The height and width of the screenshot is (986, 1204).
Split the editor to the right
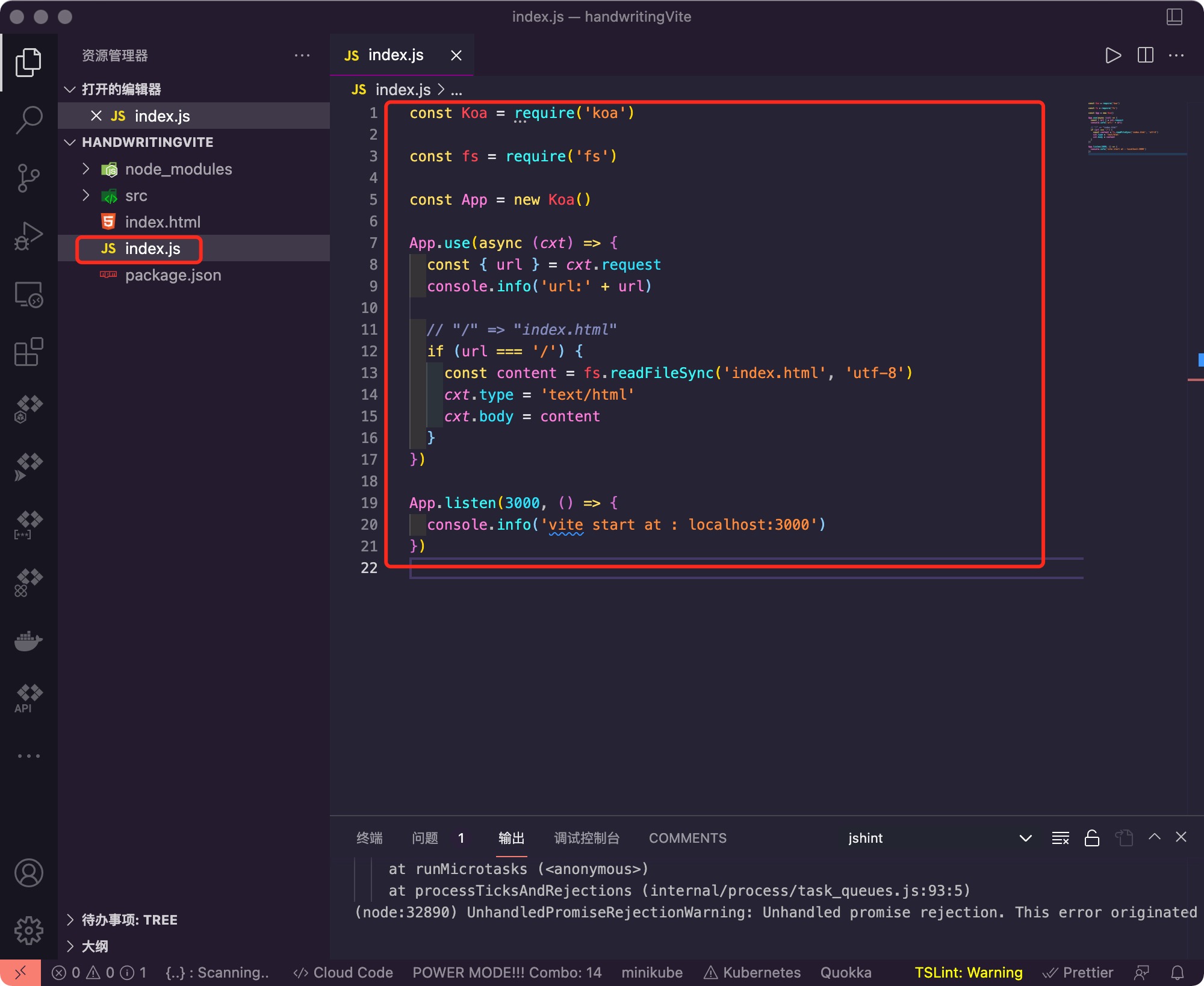click(1145, 55)
